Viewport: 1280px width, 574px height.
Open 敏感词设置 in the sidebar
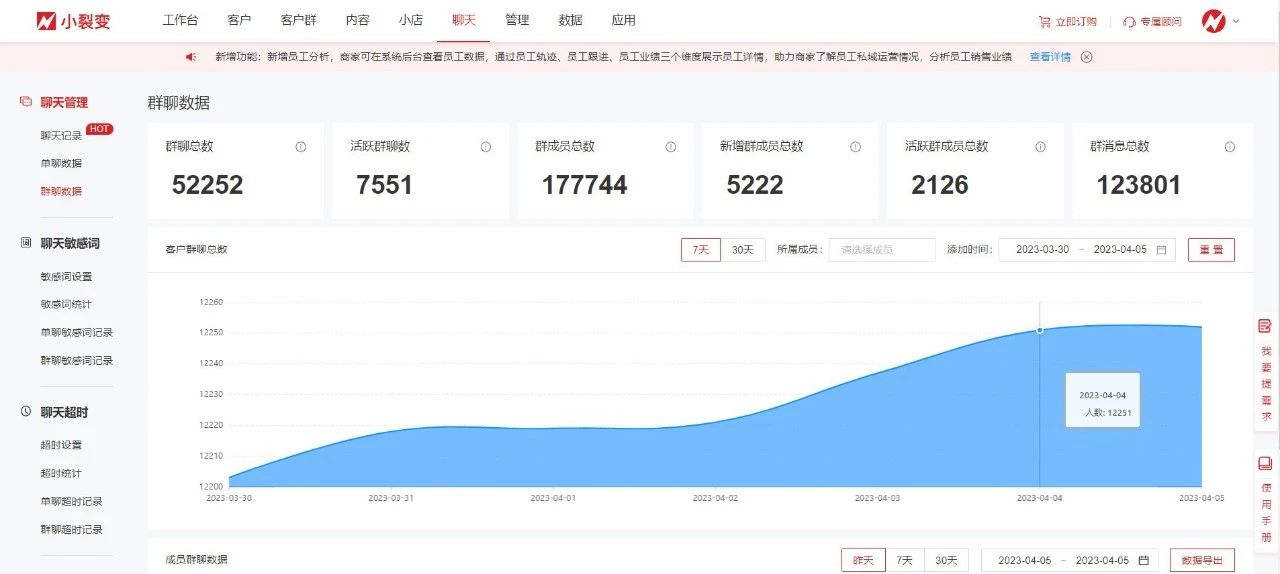click(x=66, y=277)
